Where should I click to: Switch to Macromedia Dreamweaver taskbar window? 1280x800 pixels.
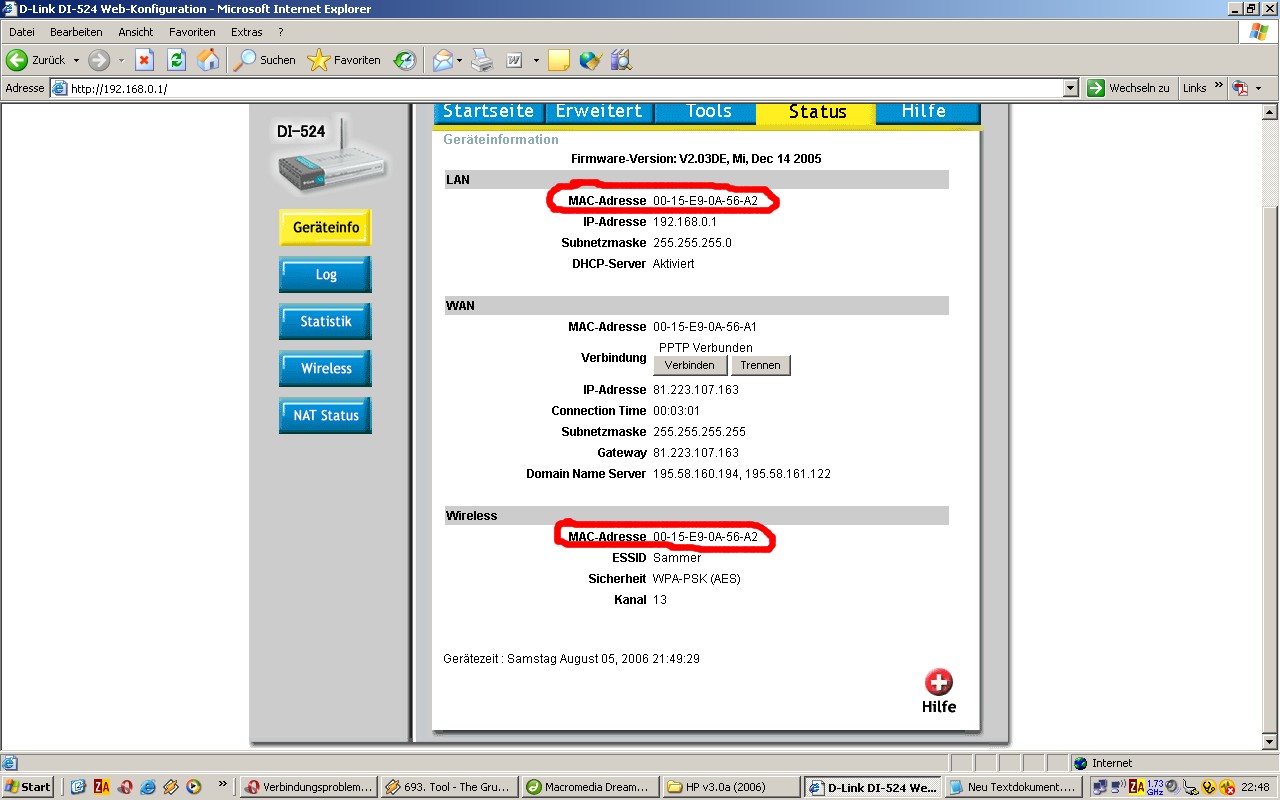pos(592,787)
